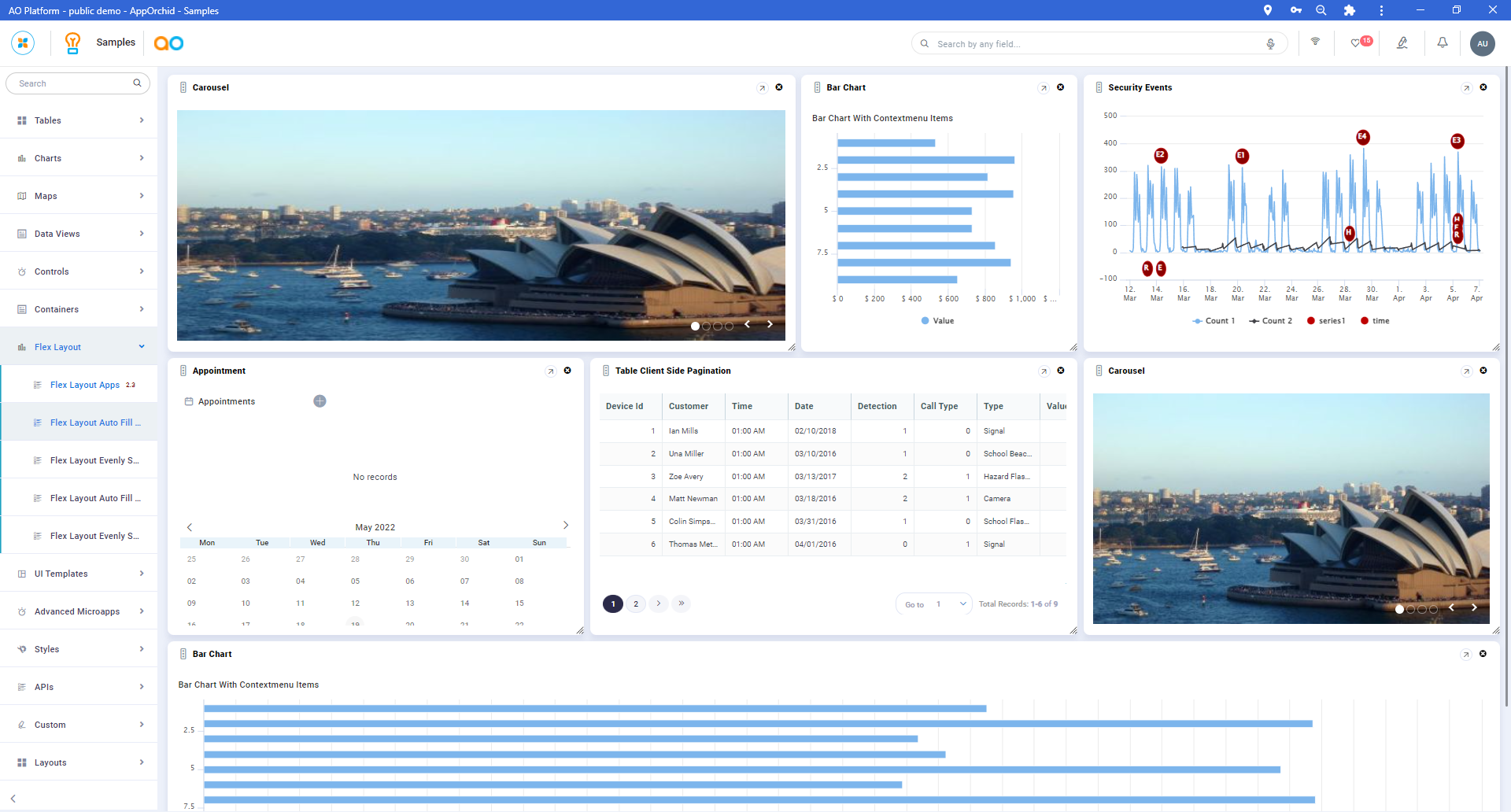Expand the top Carousel panel to fullscreen

click(762, 88)
